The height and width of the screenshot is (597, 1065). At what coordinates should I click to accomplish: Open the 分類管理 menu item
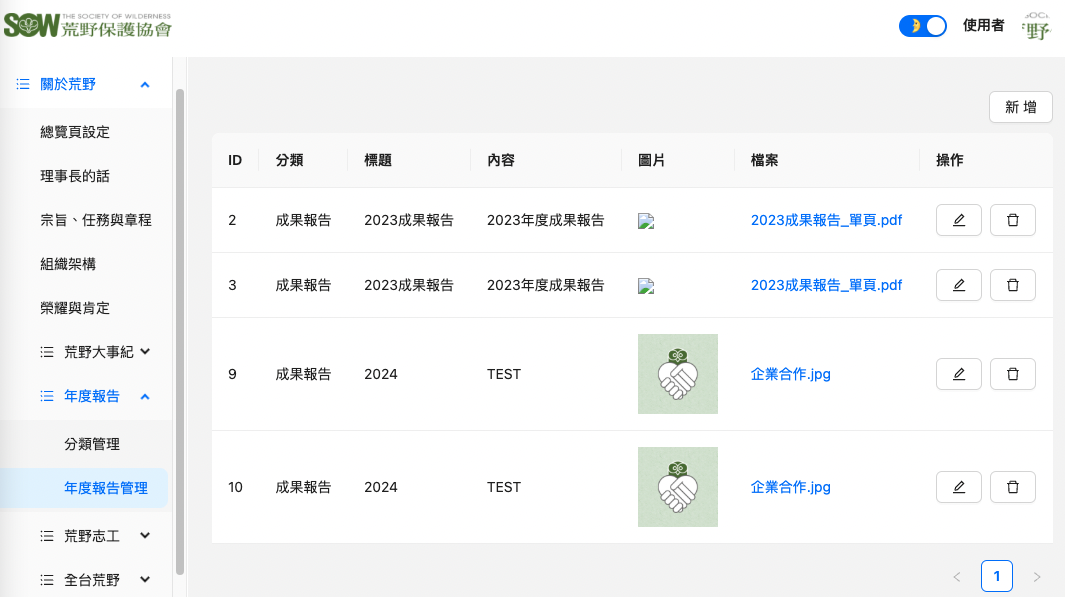pyautogui.click(x=92, y=444)
